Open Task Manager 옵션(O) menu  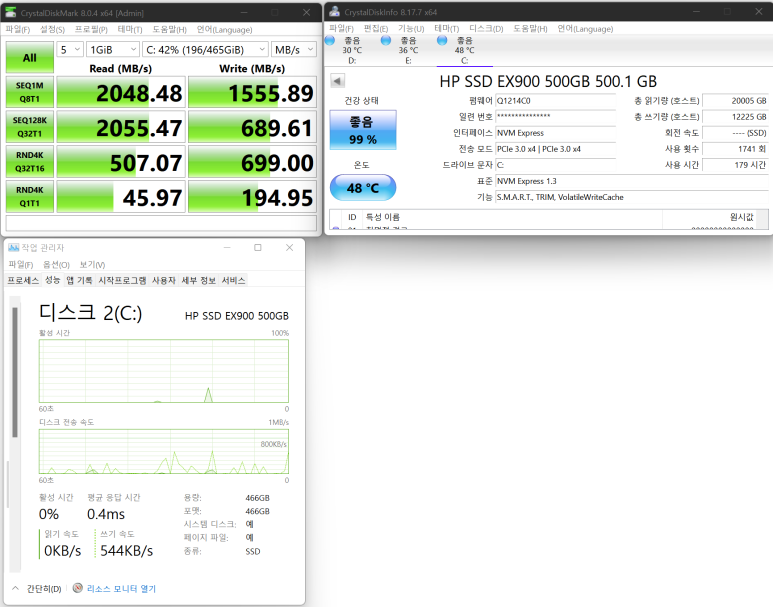pyautogui.click(x=56, y=265)
